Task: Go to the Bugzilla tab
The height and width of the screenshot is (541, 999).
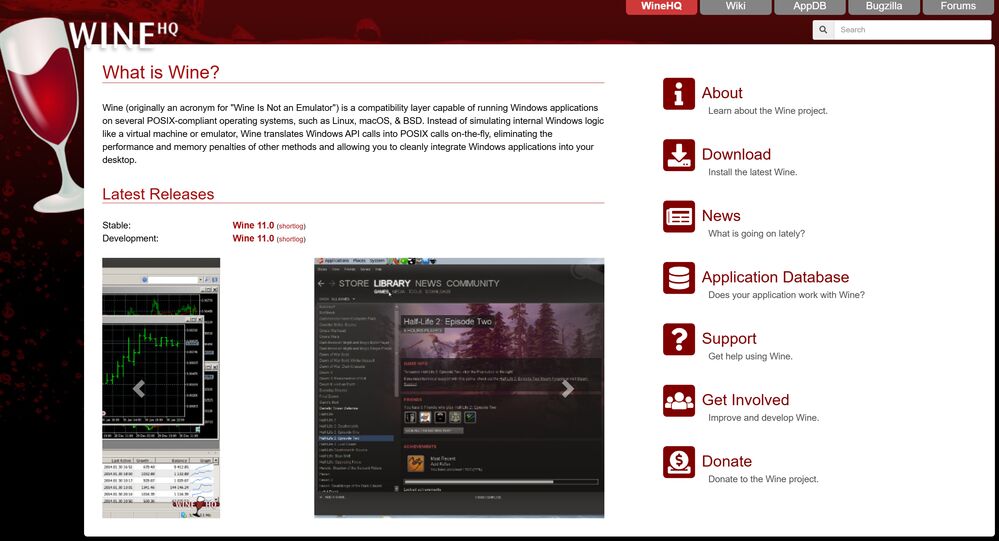Action: (884, 6)
